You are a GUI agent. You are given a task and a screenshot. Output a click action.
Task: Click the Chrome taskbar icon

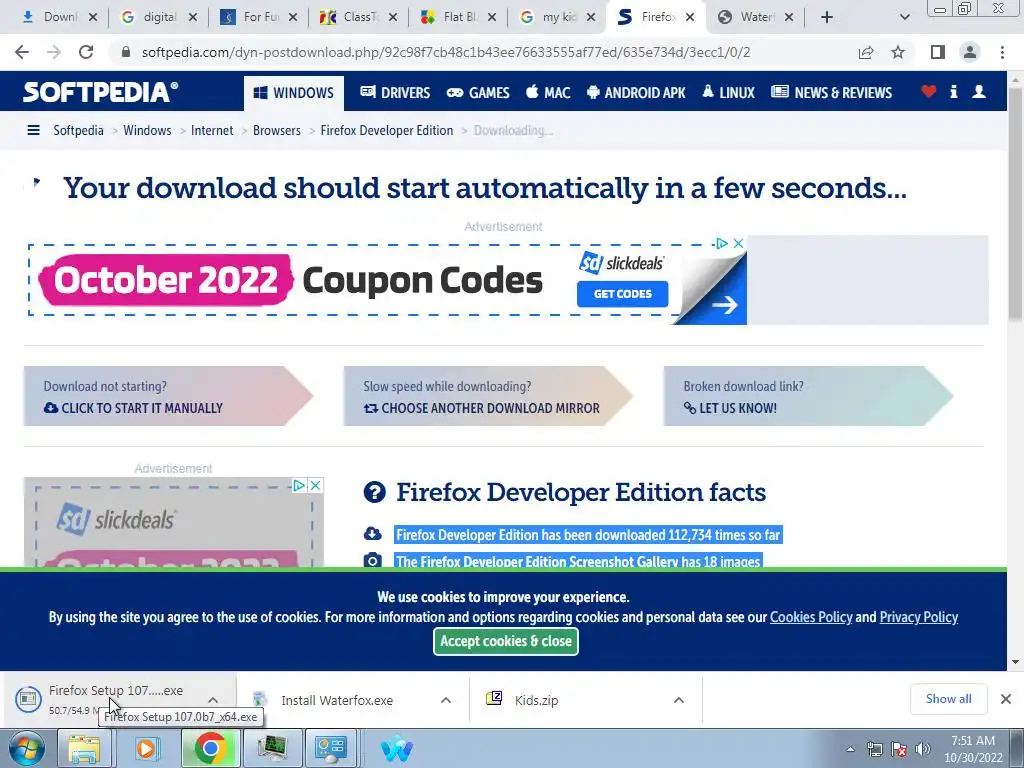tap(210, 748)
